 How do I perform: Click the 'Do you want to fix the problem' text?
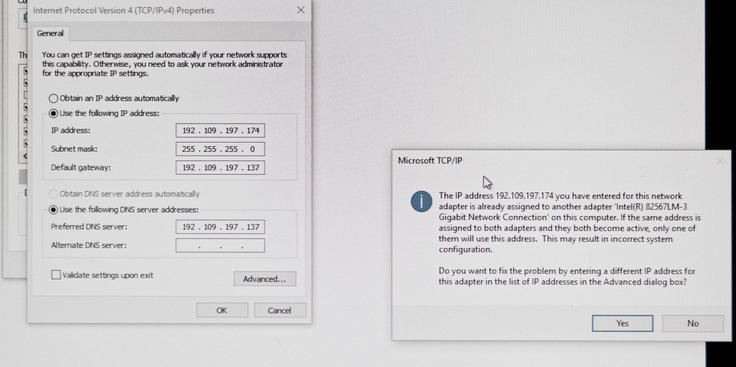point(567,276)
